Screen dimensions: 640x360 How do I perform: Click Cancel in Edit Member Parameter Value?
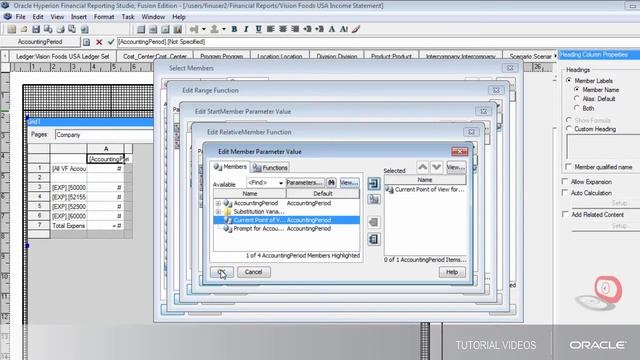tap(253, 272)
